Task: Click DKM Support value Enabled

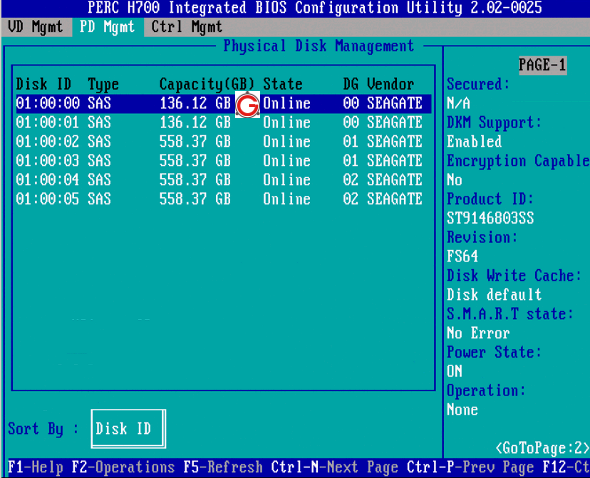Action: coord(474,142)
